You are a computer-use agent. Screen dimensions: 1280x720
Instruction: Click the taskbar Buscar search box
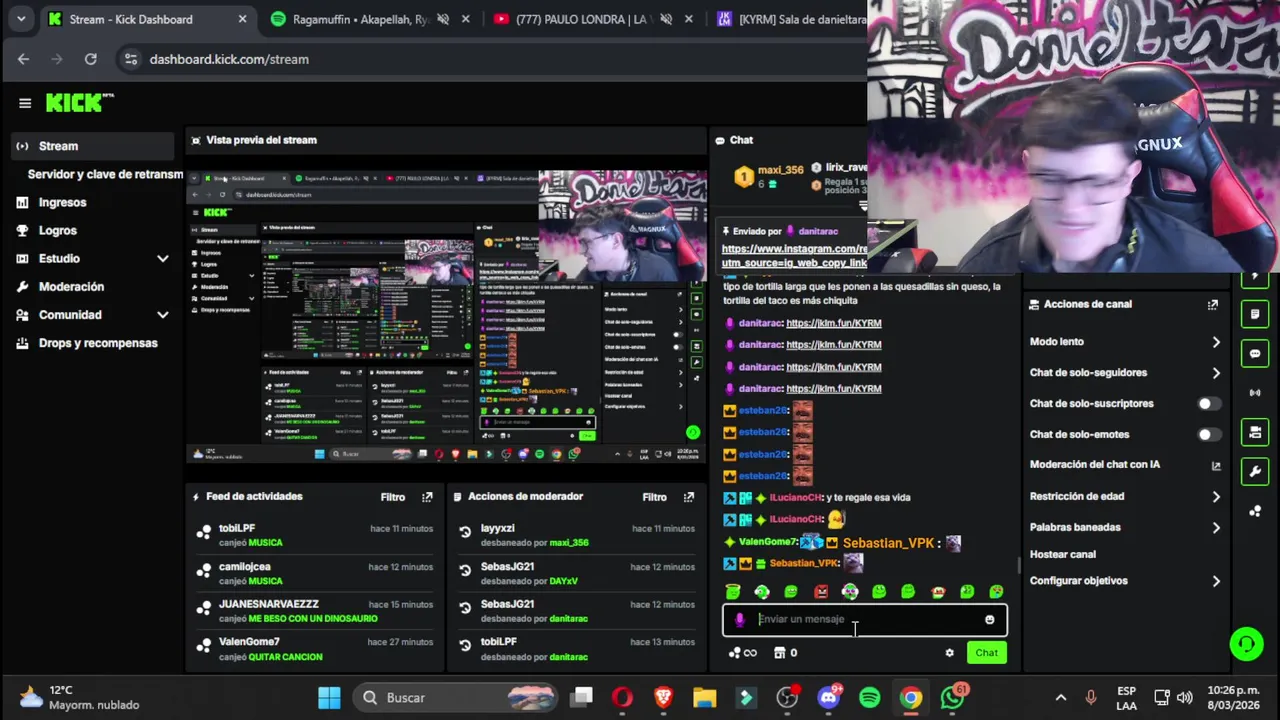point(454,697)
